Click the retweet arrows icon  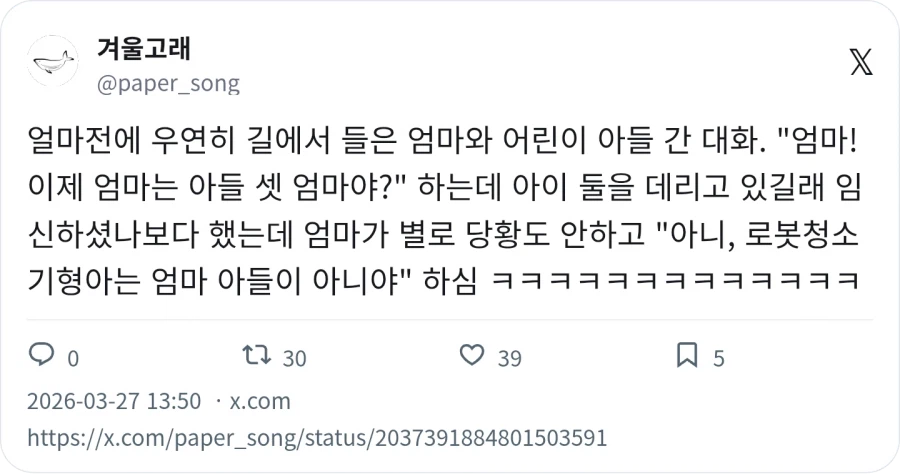[256, 355]
